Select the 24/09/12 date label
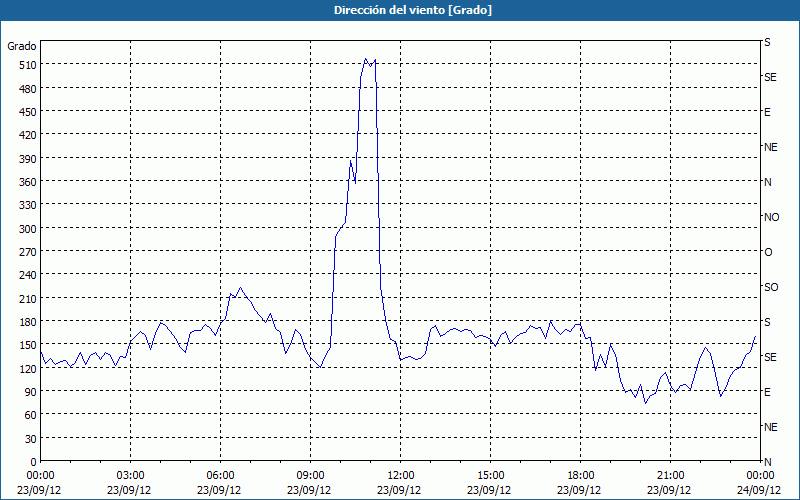This screenshot has height=500, width=800. pos(759,490)
